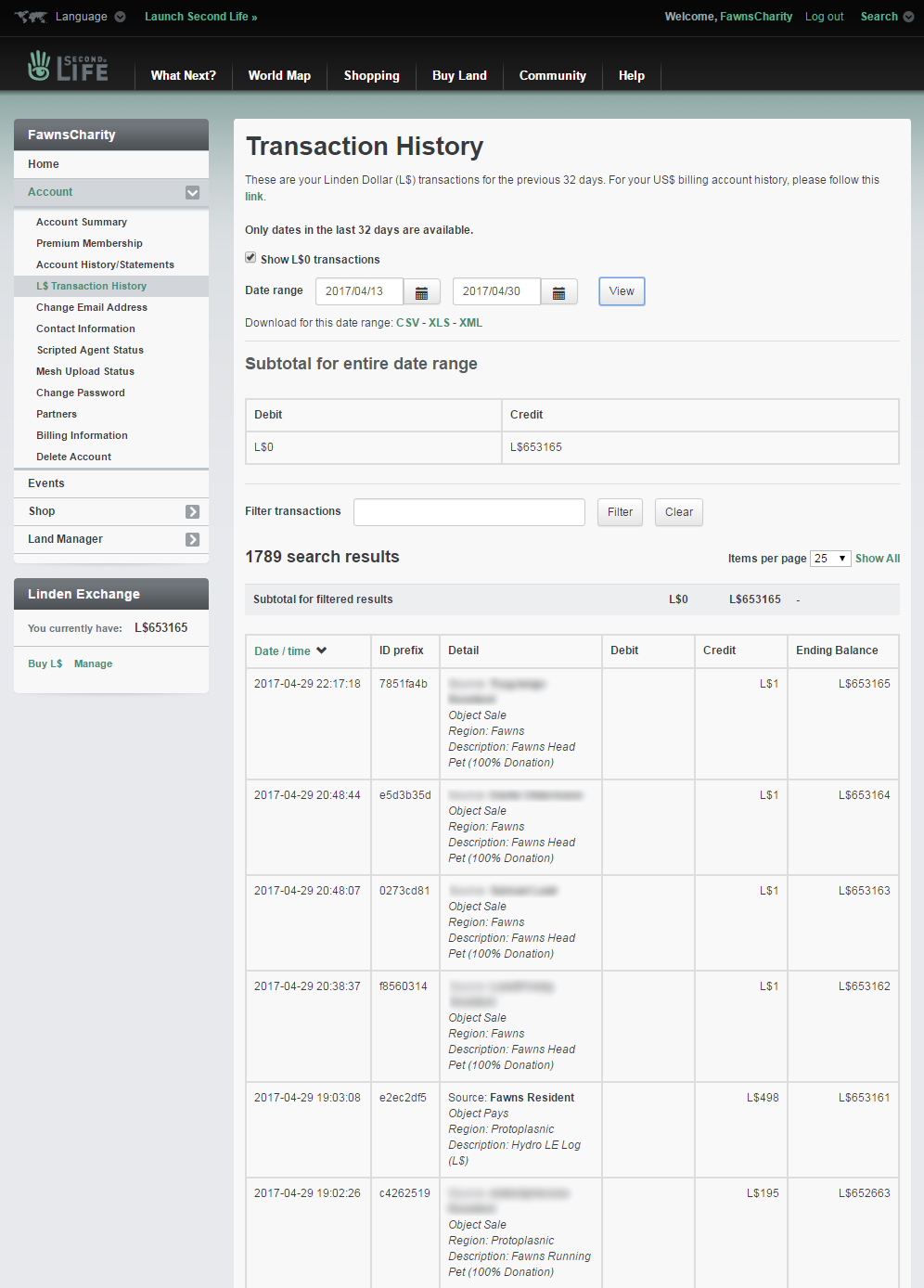Image resolution: width=924 pixels, height=1288 pixels.
Task: Click Buy L$ link in Linden Exchange
Action: (45, 664)
